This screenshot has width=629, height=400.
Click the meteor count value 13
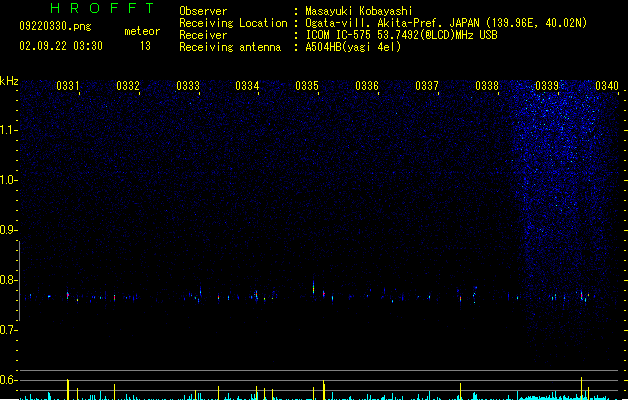(145, 46)
